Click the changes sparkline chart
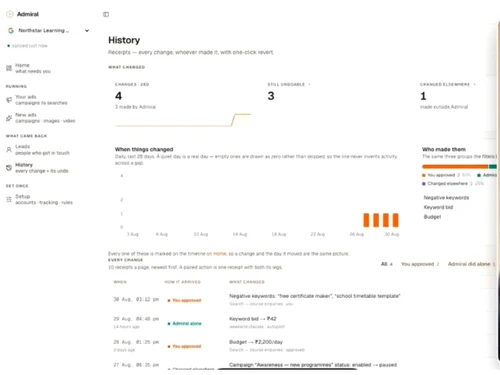 [183, 120]
